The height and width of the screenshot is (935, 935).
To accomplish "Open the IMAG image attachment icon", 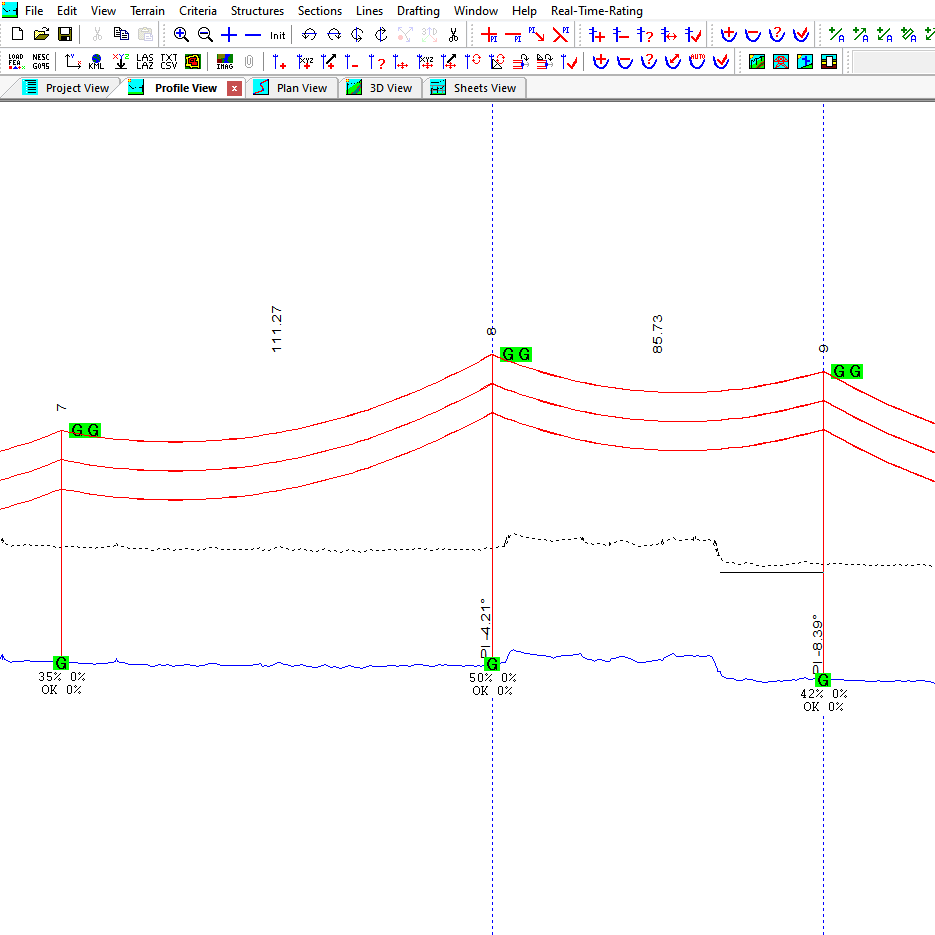I will point(225,61).
